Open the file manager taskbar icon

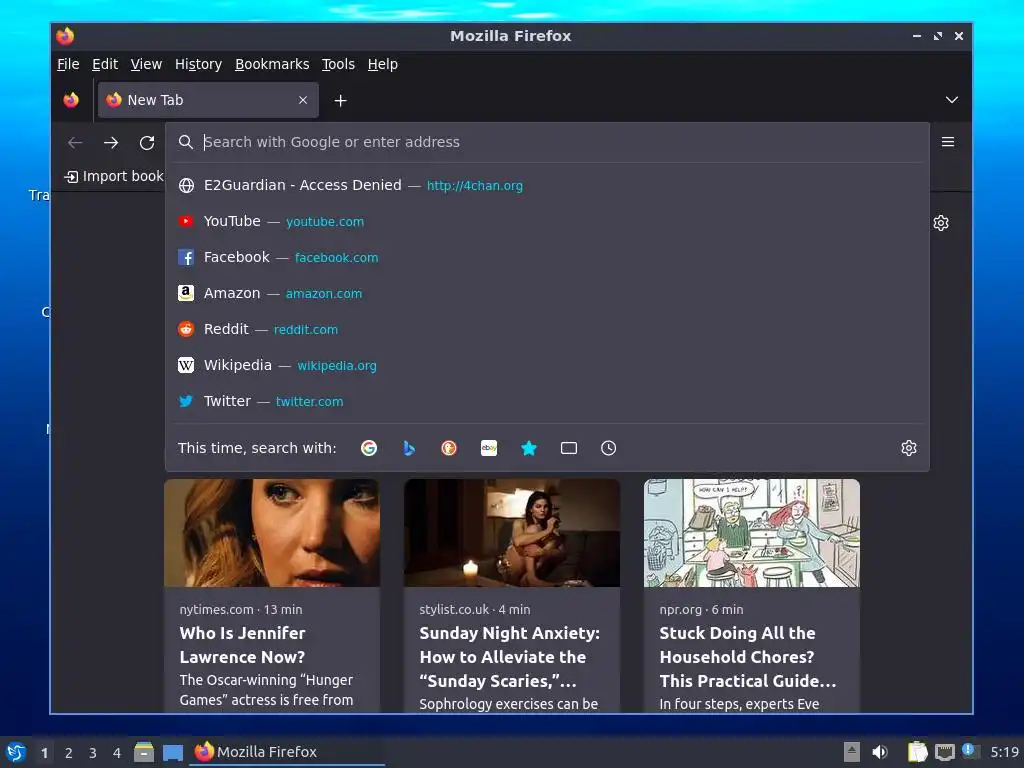(x=144, y=752)
